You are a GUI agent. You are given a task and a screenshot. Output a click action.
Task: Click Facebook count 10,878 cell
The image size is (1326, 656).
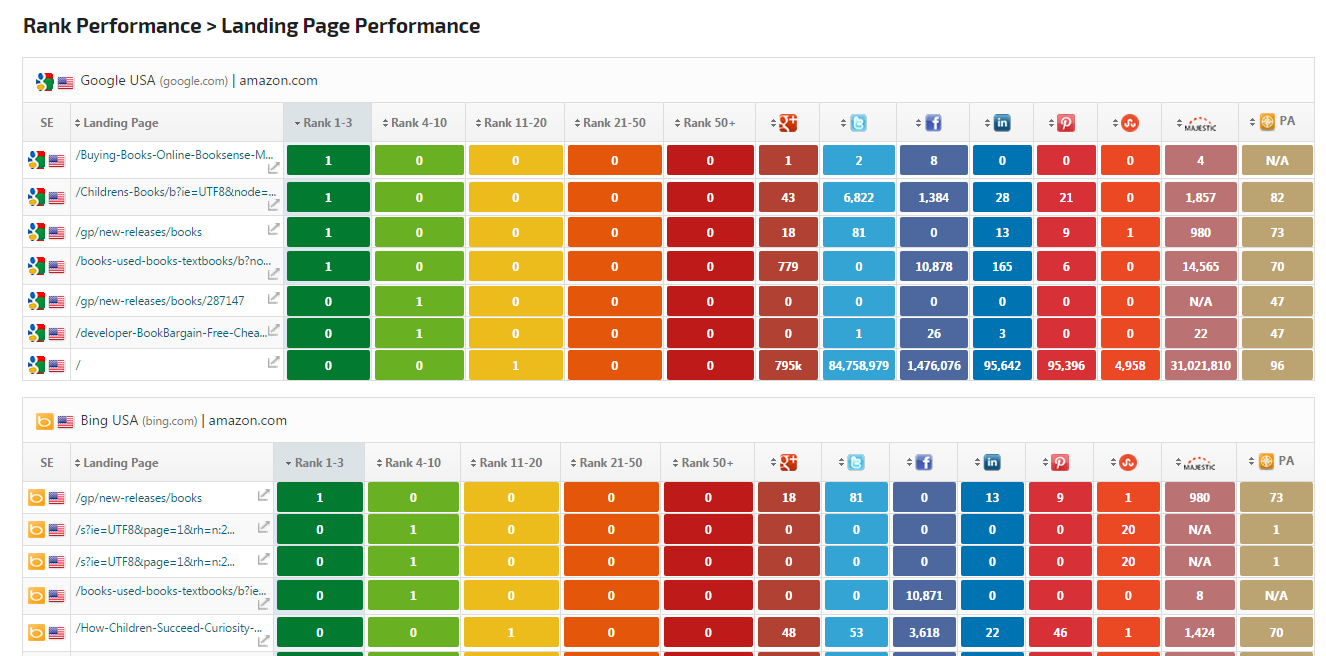933,267
